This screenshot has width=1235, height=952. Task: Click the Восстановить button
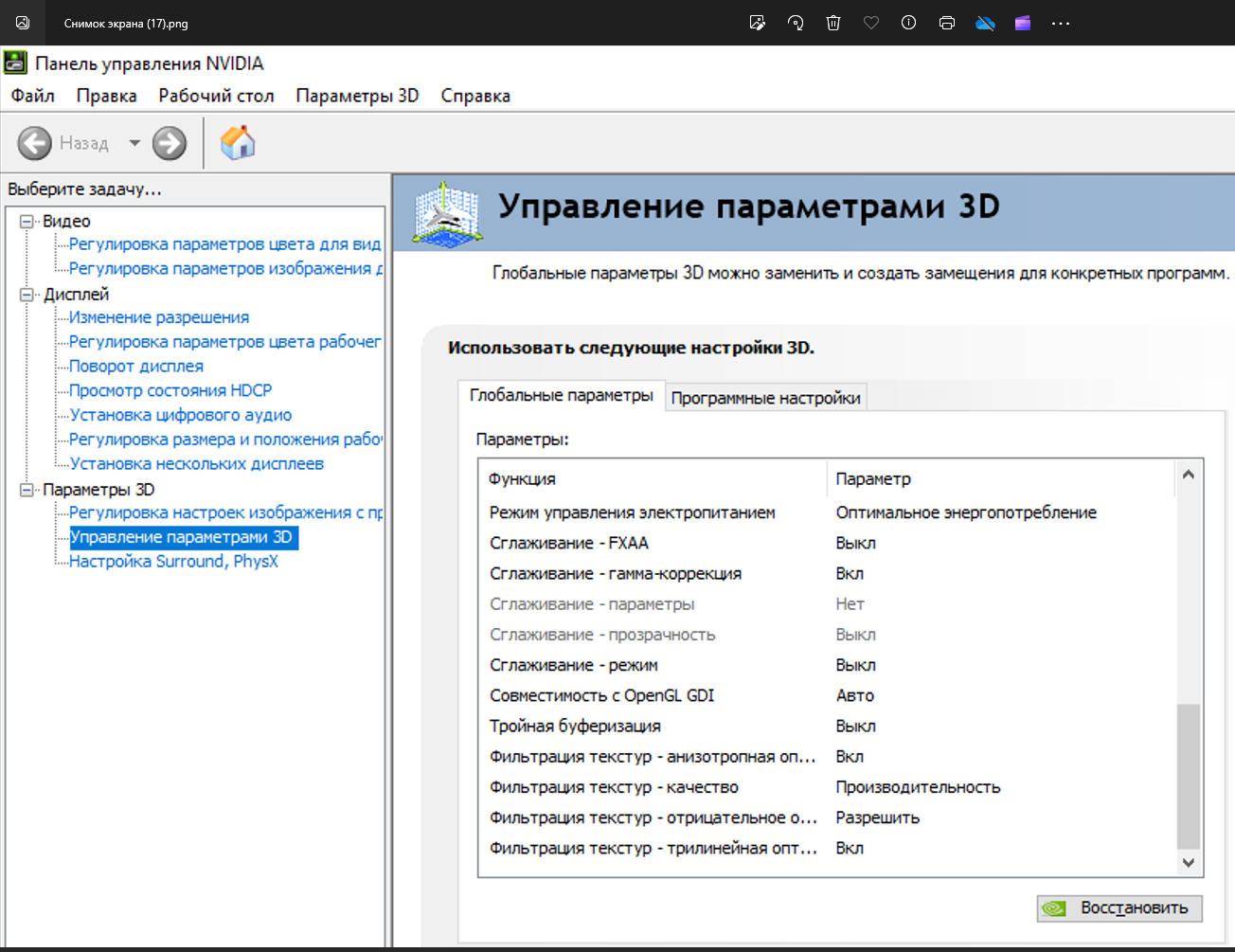point(1119,908)
